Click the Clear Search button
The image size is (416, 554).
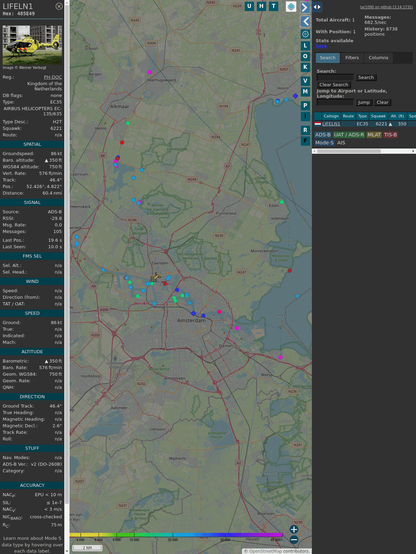[x=334, y=85]
